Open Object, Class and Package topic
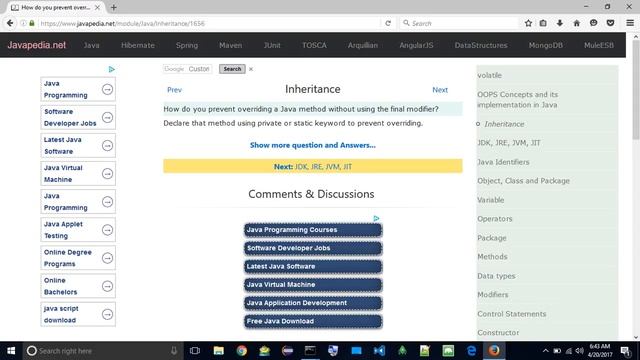This screenshot has height=360, width=640. (x=523, y=181)
